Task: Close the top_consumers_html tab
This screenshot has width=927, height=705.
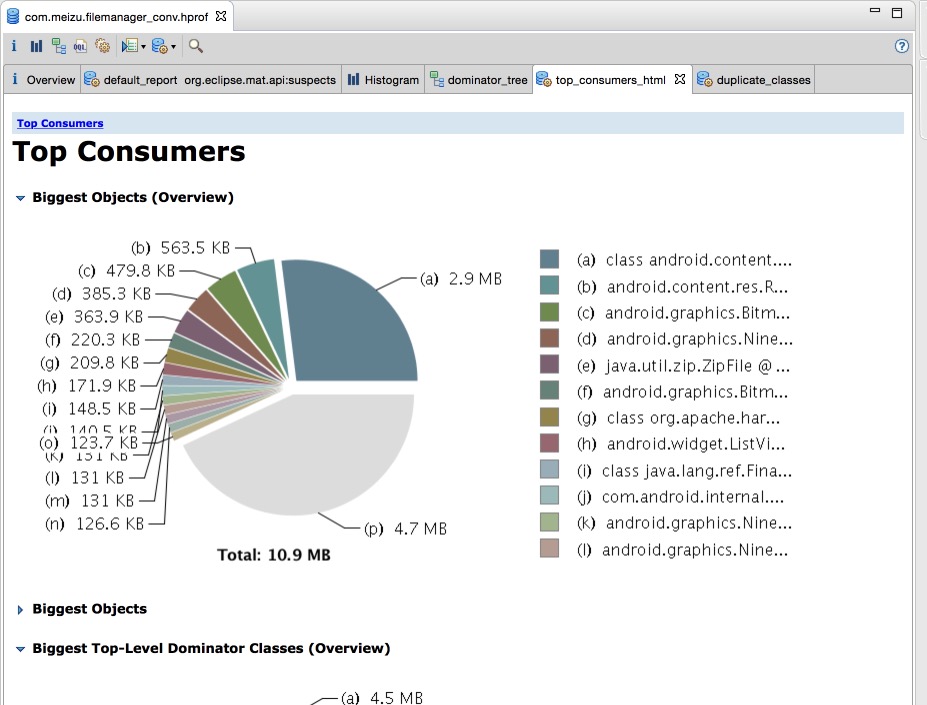Action: 680,79
